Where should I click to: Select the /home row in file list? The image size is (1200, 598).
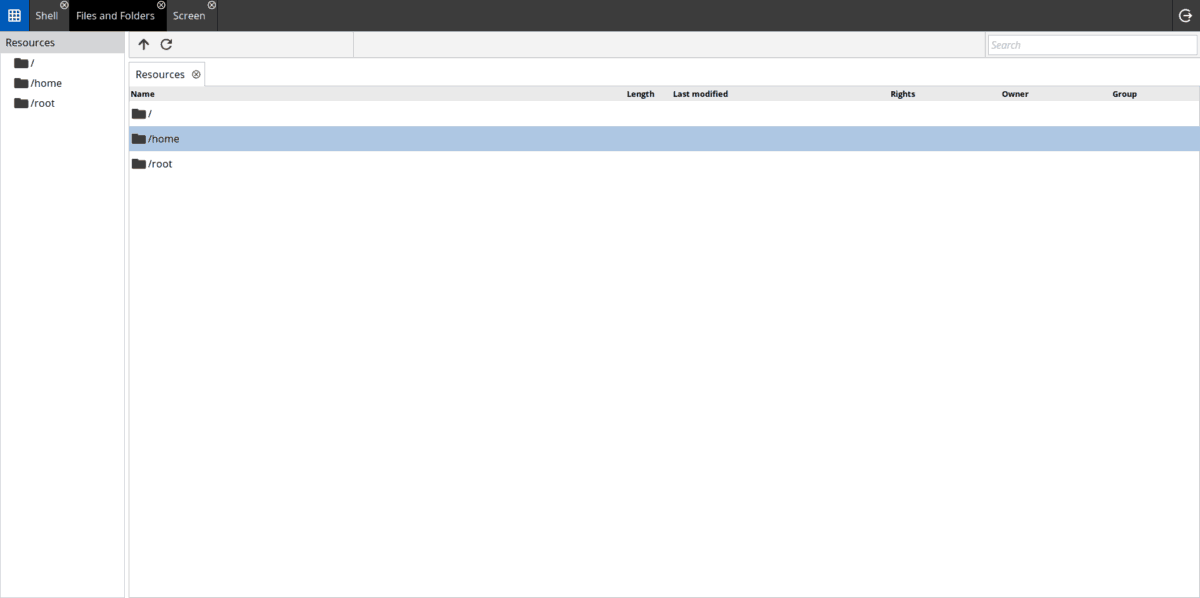pos(664,139)
